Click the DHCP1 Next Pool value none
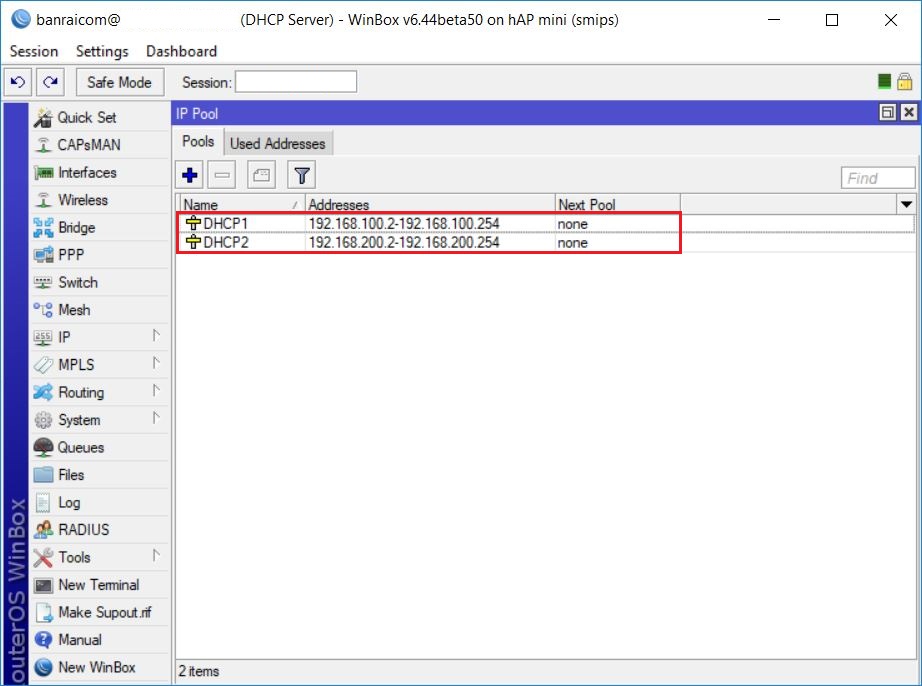This screenshot has width=922, height=686. click(573, 225)
